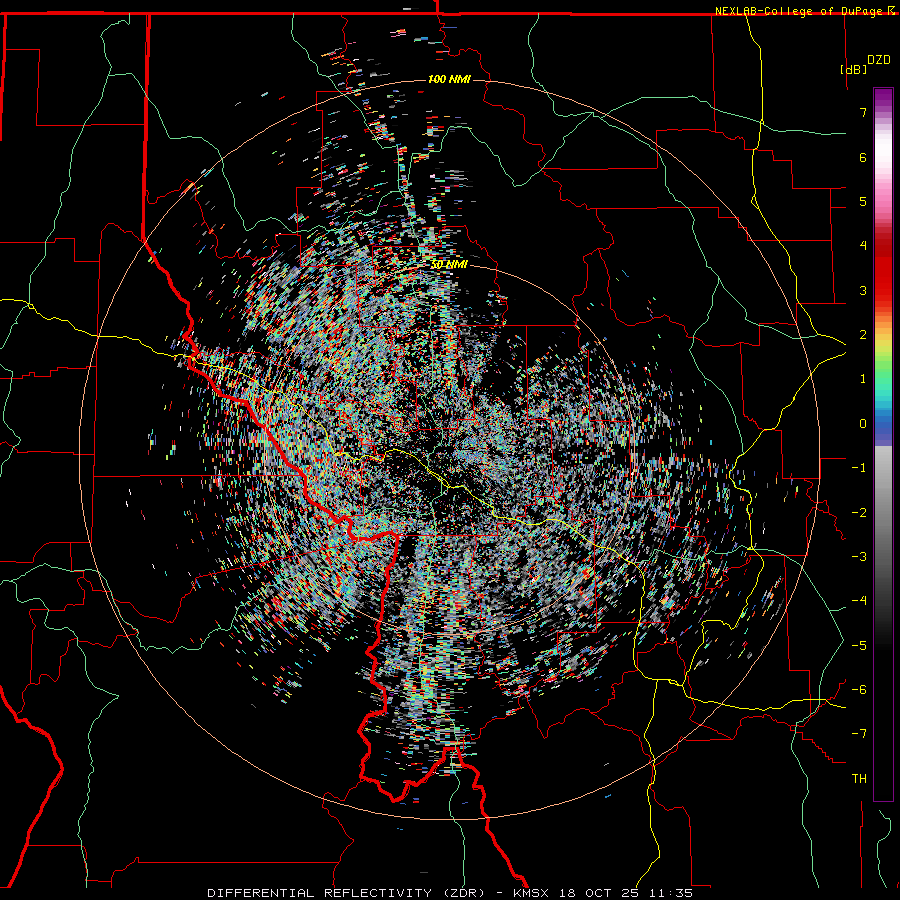Click the 11:35 time stamp
The width and height of the screenshot is (900, 900).
pyautogui.click(x=670, y=893)
